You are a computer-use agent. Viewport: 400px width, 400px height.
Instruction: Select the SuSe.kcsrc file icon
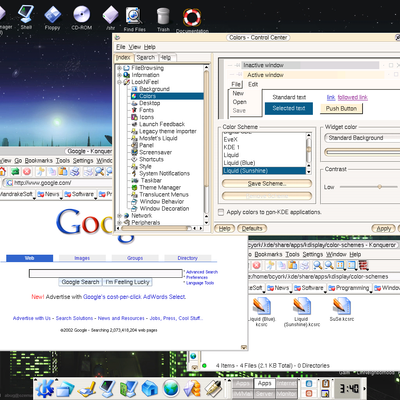point(341,306)
